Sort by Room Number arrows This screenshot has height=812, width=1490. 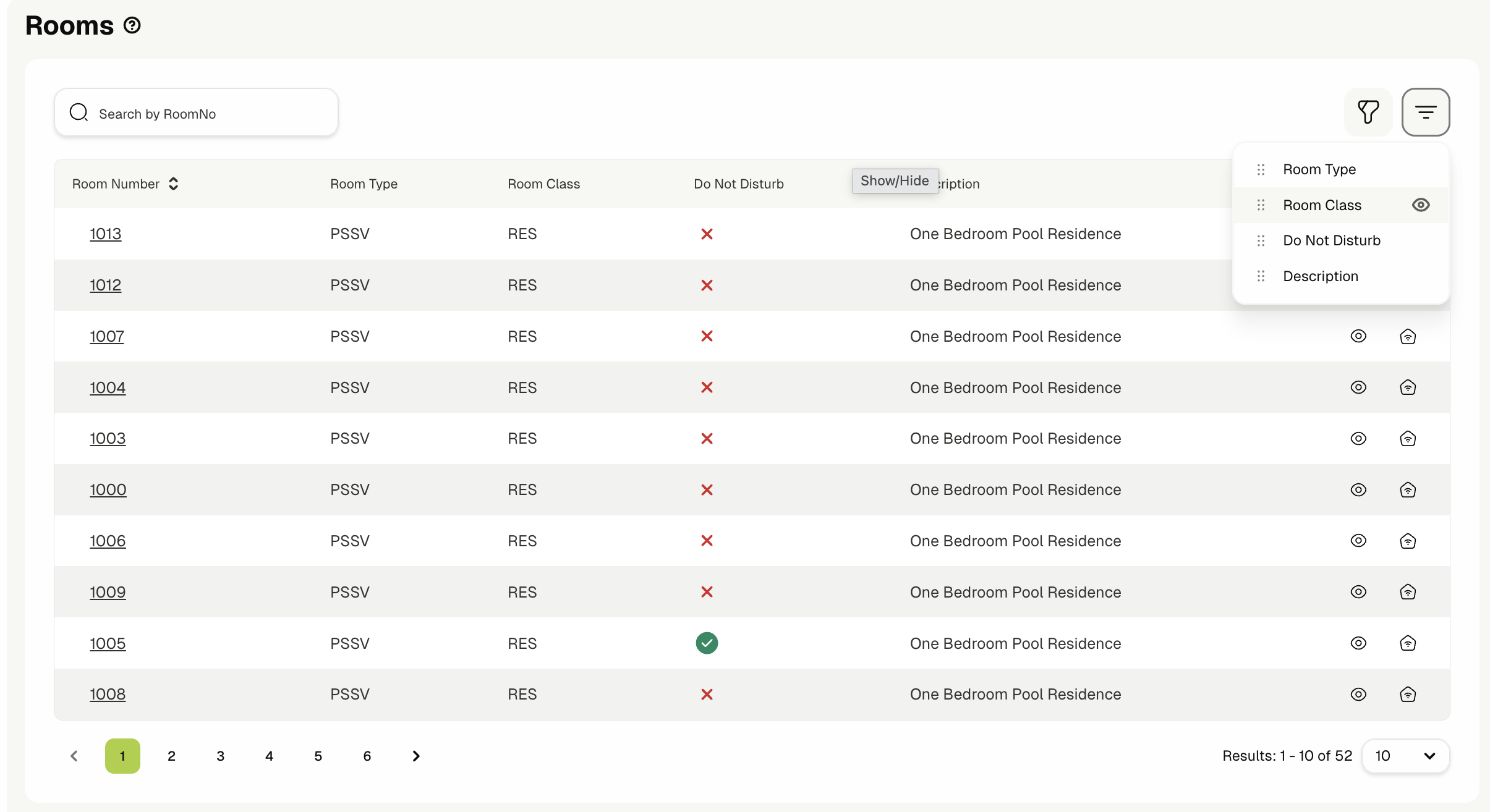click(174, 184)
